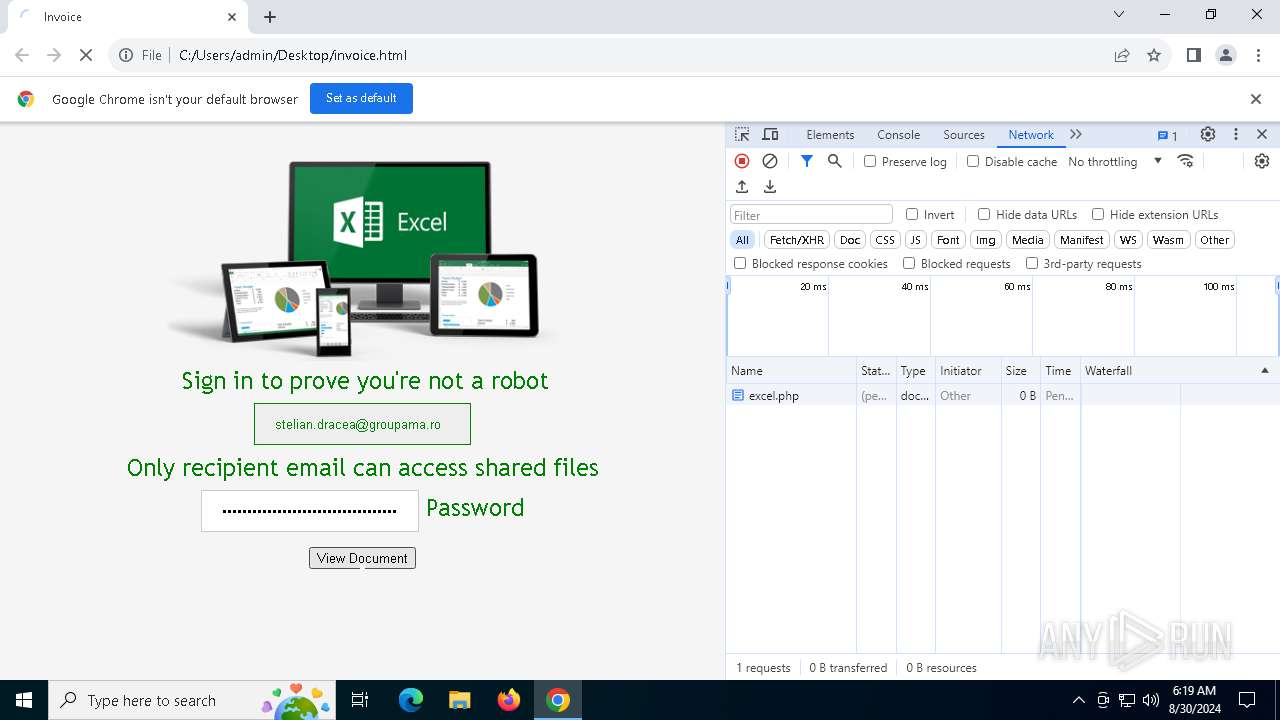
Task: Open DevTools customize three-dot menu
Action: pos(1236,134)
